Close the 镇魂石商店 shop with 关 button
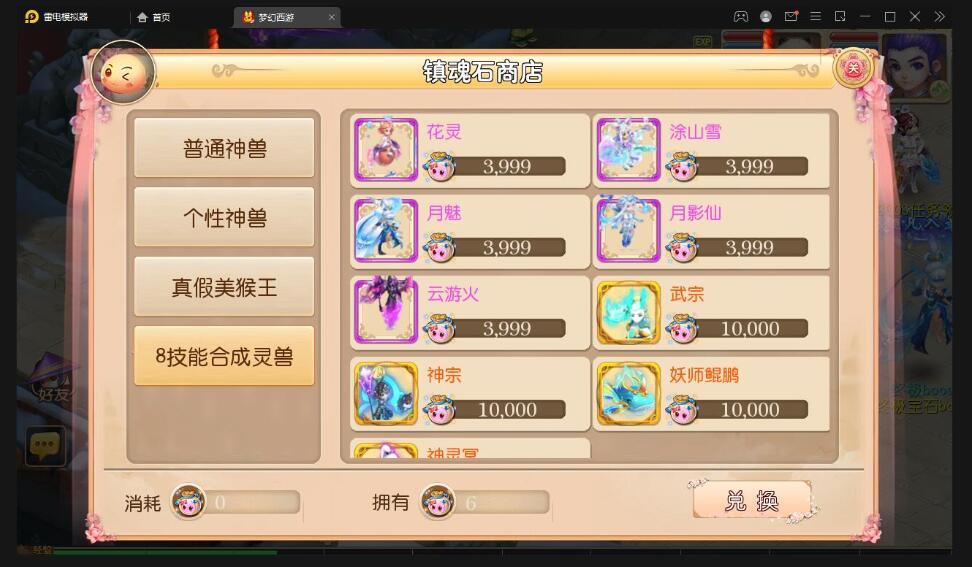The image size is (972, 567). 853,68
